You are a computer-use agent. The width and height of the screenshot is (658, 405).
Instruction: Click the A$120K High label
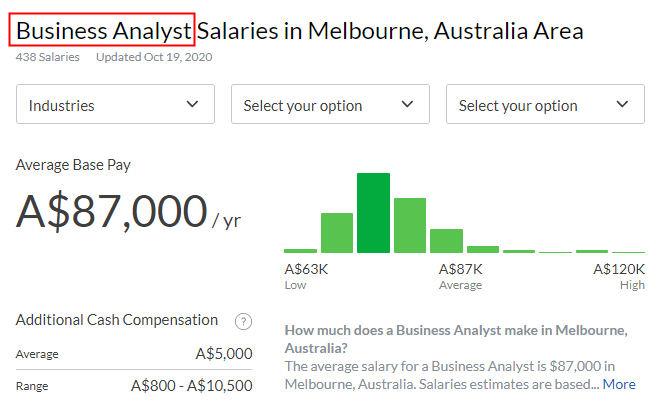619,276
